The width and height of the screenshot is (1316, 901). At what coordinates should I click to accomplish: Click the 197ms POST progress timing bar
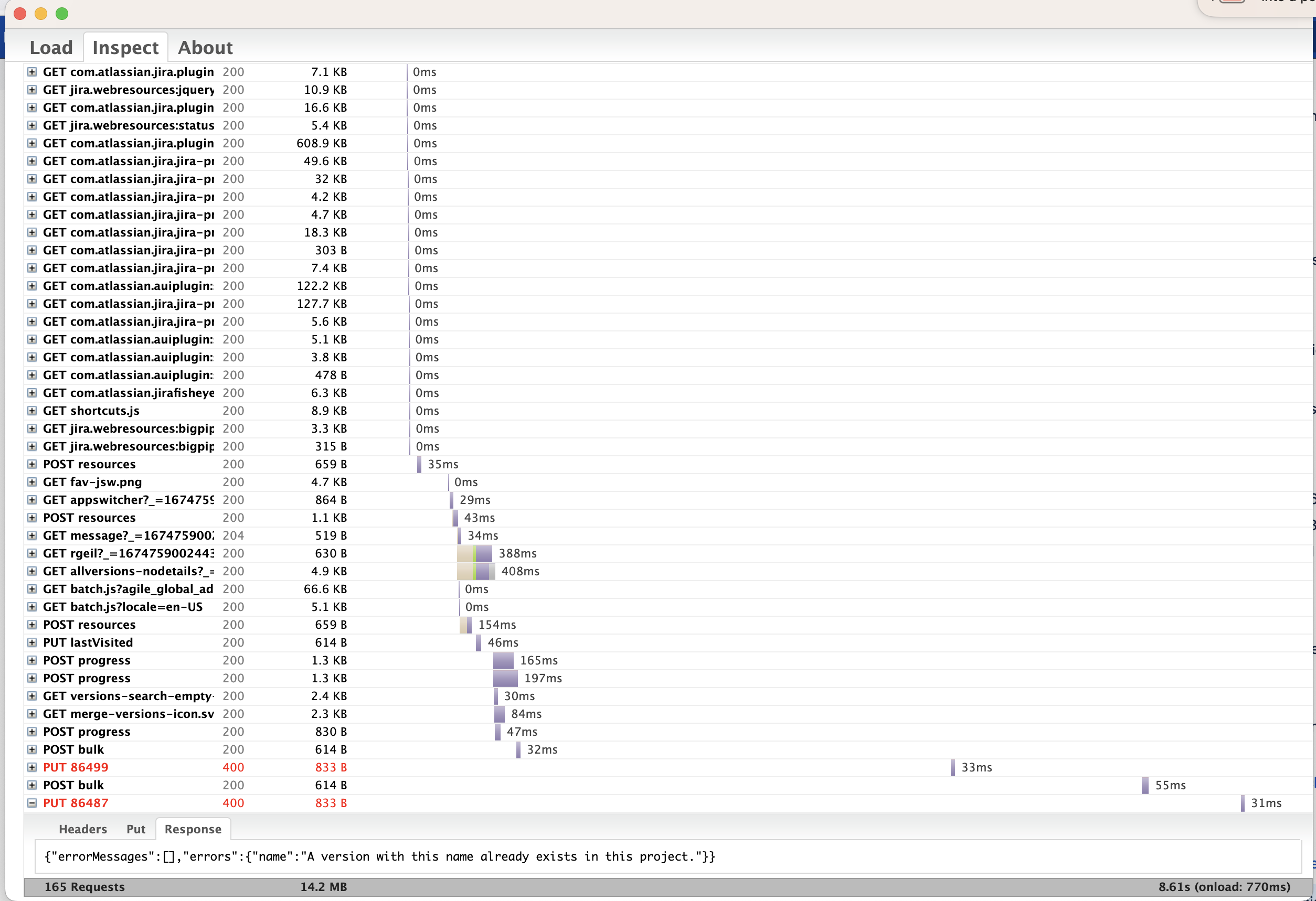click(x=505, y=678)
